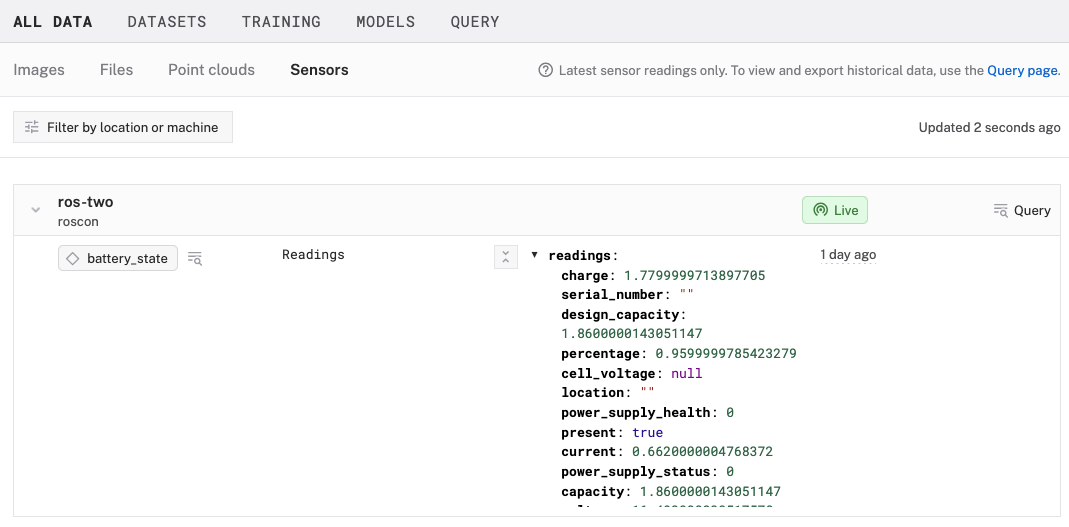This screenshot has height=527, width=1069.
Task: Open the TRAINING tab
Action: [281, 22]
